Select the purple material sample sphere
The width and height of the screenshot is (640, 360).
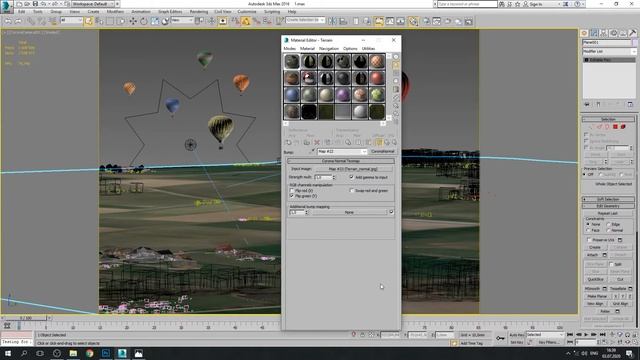343,95
